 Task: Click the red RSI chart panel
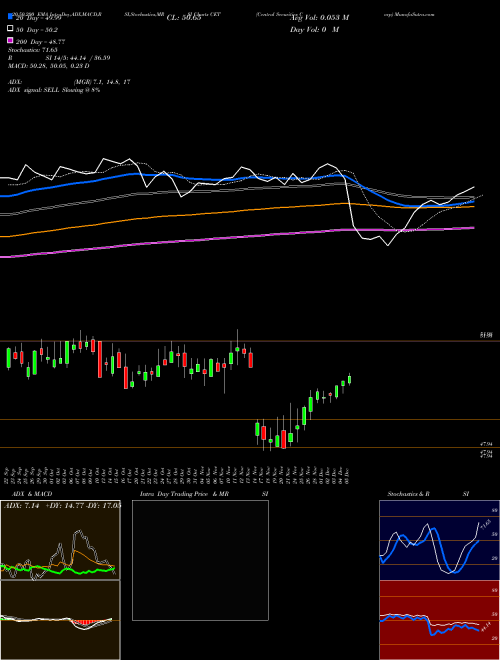[x=439, y=620]
